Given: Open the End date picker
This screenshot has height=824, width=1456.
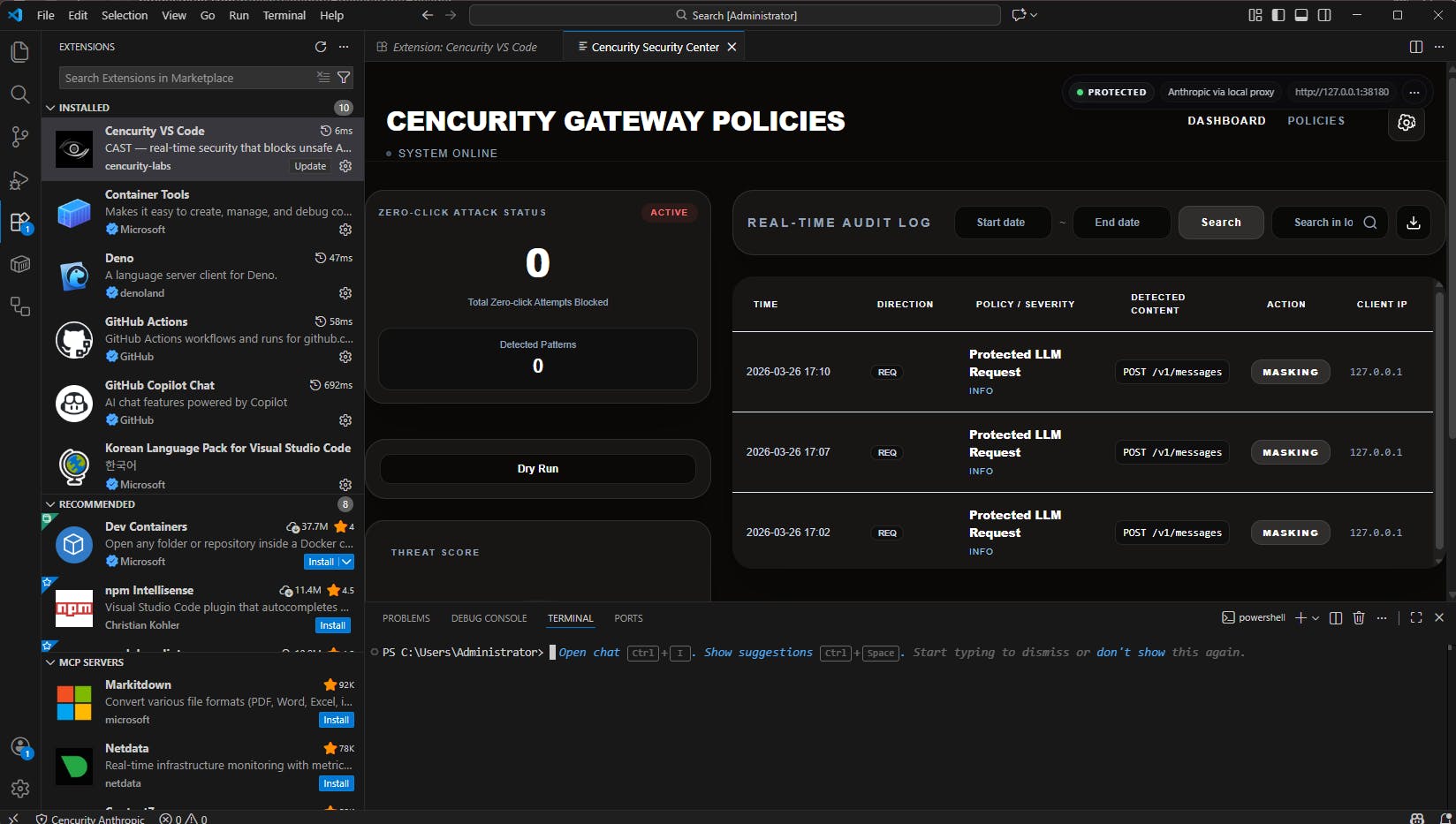Looking at the screenshot, I should pos(1121,223).
